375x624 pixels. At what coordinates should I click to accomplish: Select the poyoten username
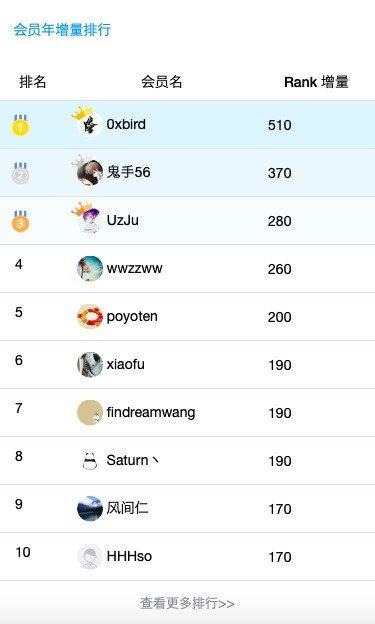[132, 317]
